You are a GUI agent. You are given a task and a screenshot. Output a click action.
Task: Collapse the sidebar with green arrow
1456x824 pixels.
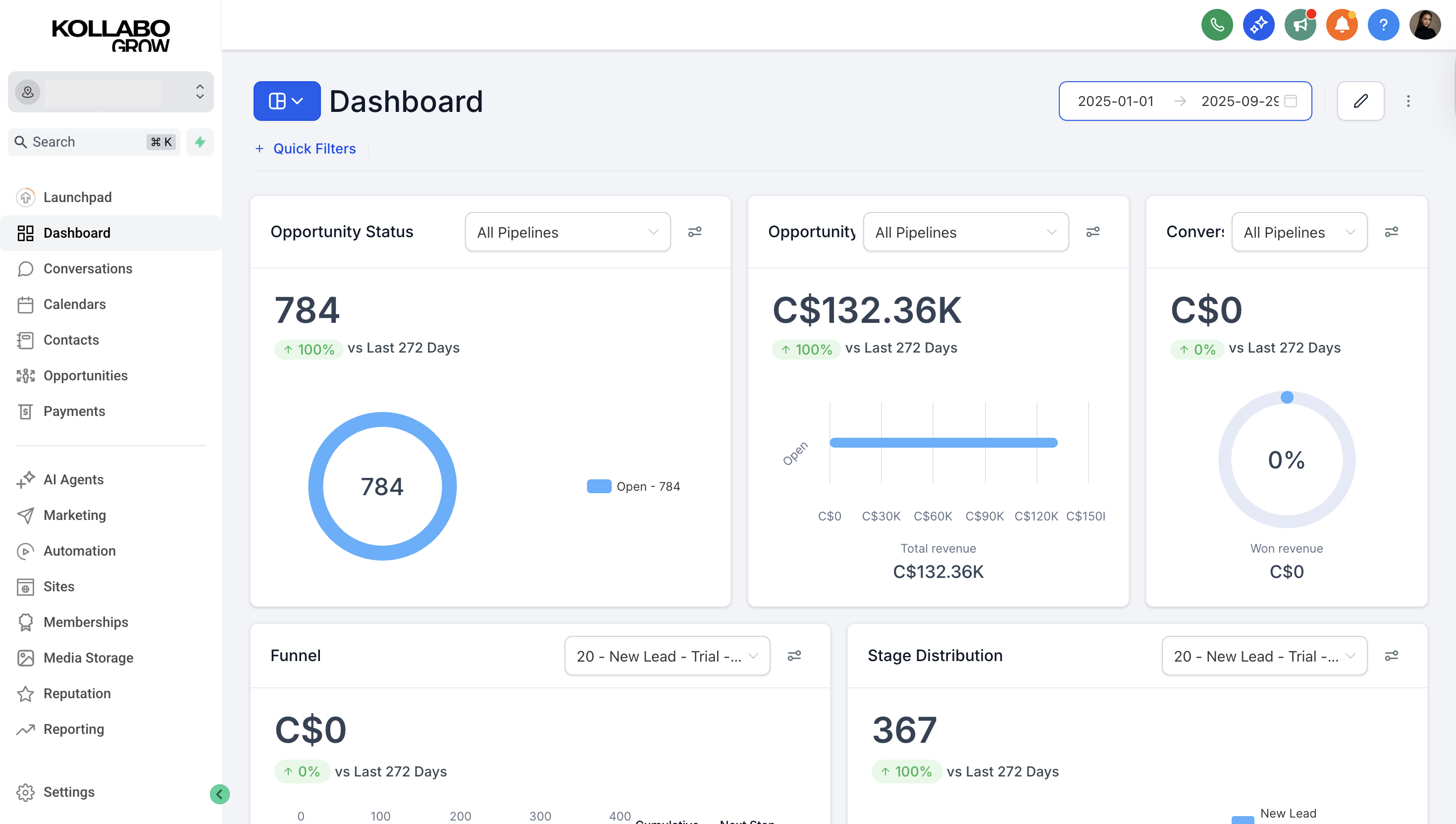(x=219, y=793)
